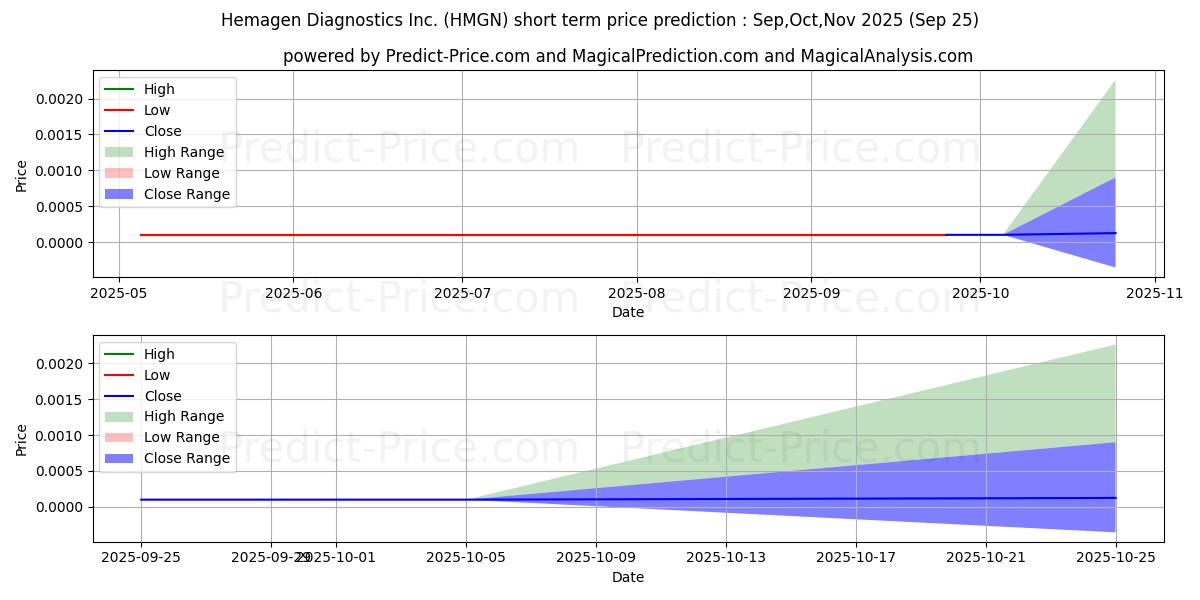Click the High Range green patch in top legend
The height and width of the screenshot is (600, 1200).
point(120,152)
